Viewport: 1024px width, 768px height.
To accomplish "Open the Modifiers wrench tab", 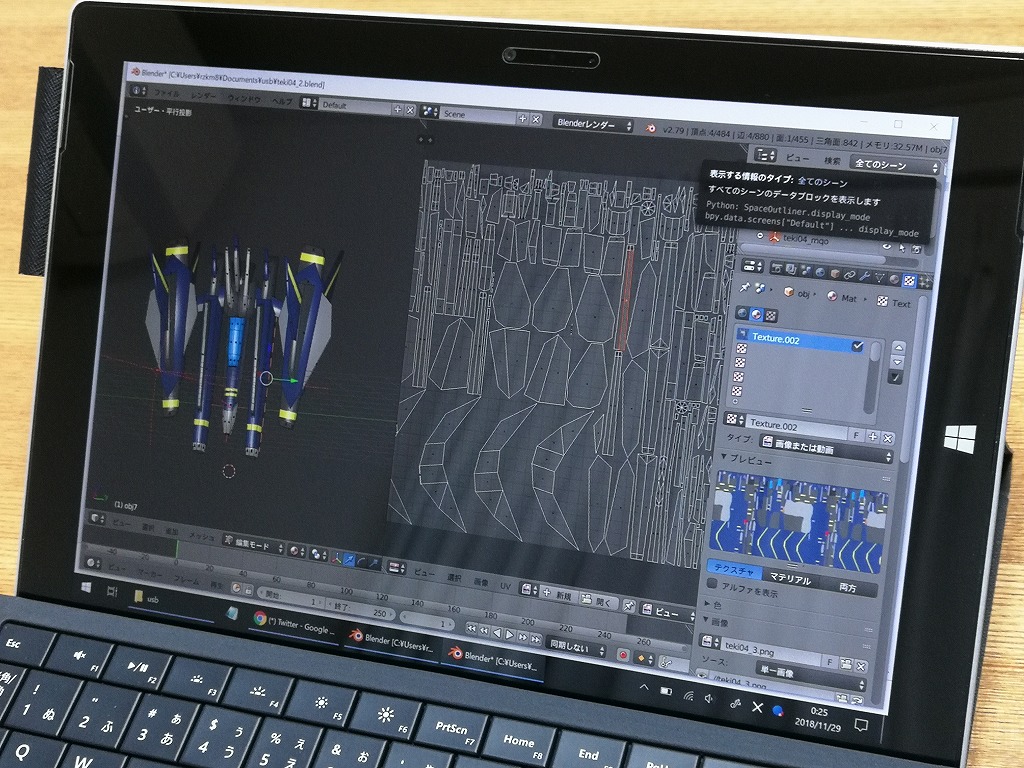I will [x=865, y=276].
